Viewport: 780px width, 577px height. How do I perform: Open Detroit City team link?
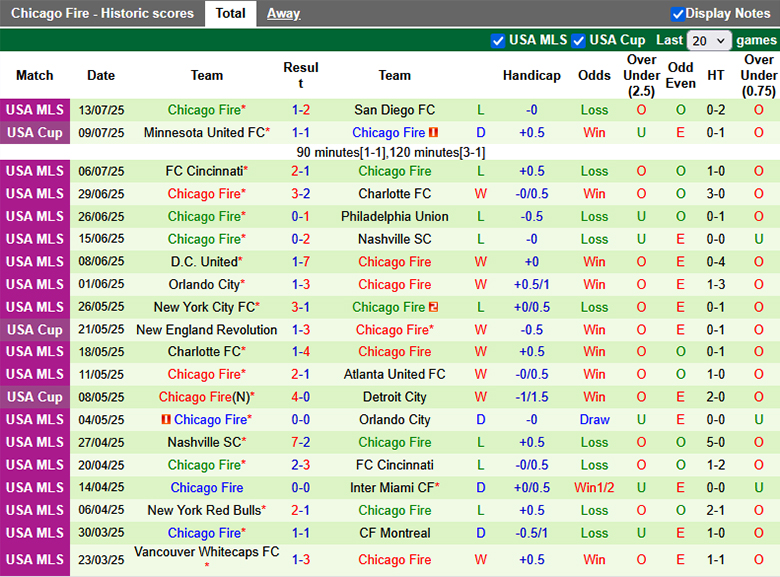click(394, 397)
